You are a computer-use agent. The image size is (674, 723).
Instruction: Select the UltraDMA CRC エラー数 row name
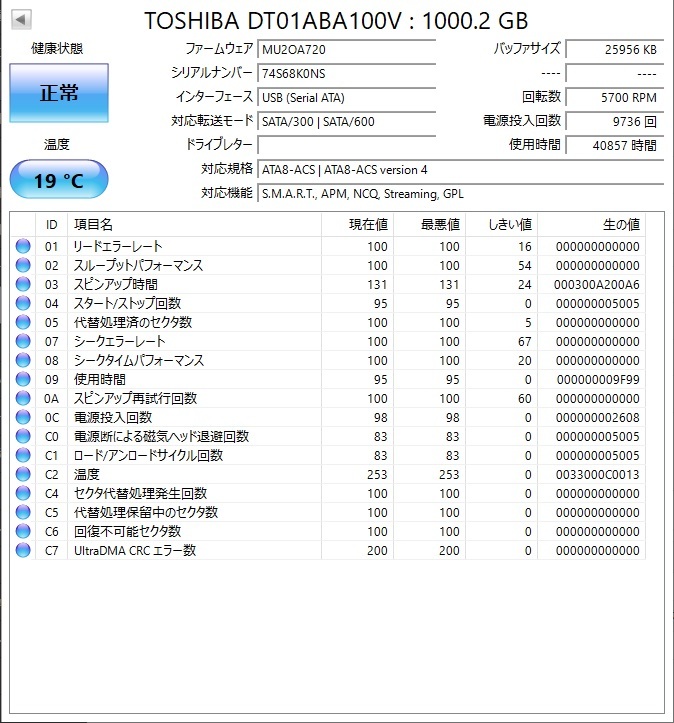pos(135,550)
